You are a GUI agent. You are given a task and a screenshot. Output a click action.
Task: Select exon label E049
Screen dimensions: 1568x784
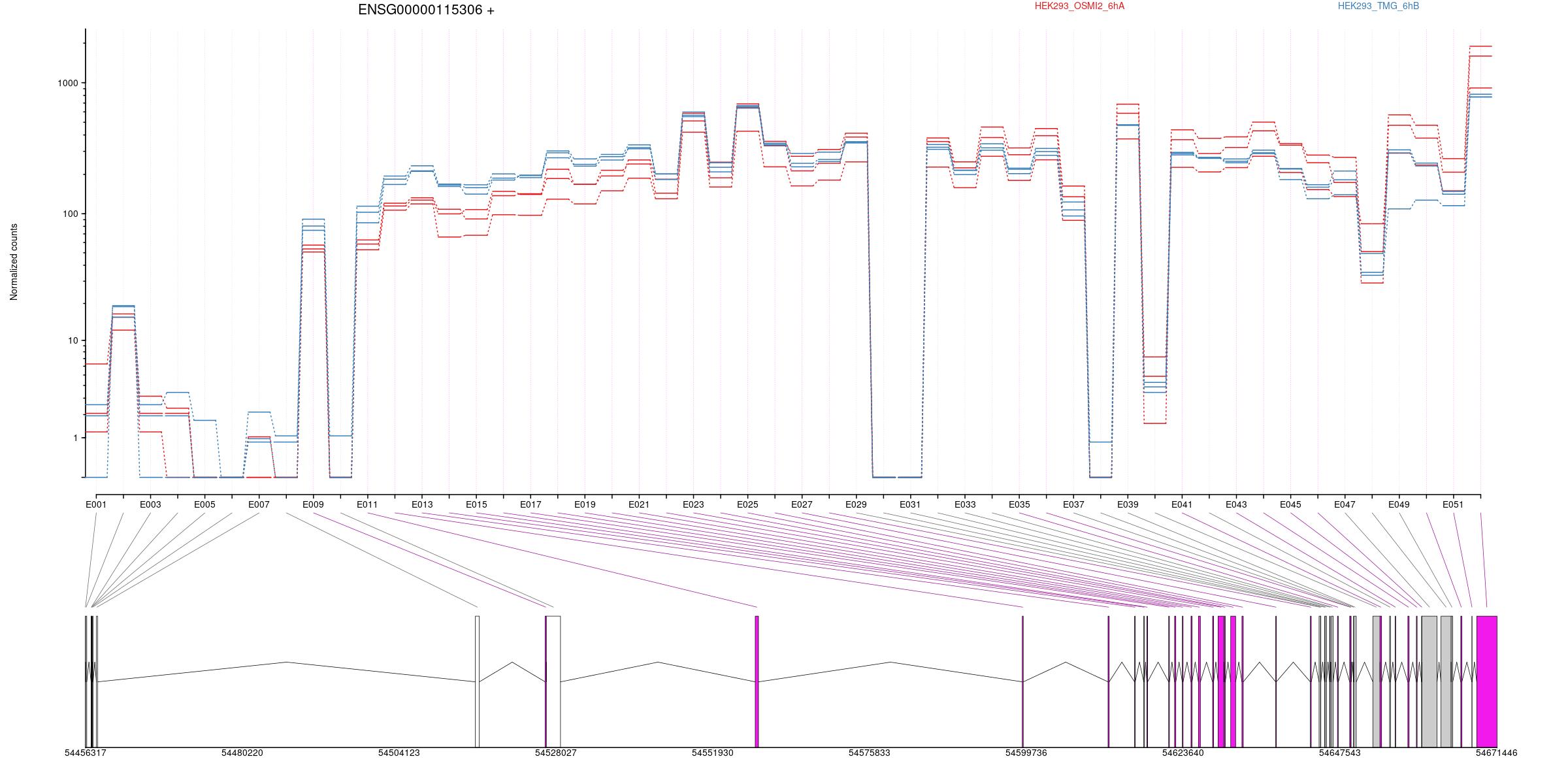tap(1399, 504)
